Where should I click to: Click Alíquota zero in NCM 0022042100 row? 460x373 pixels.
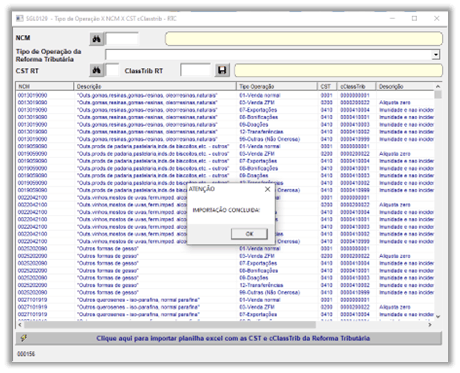(395, 205)
